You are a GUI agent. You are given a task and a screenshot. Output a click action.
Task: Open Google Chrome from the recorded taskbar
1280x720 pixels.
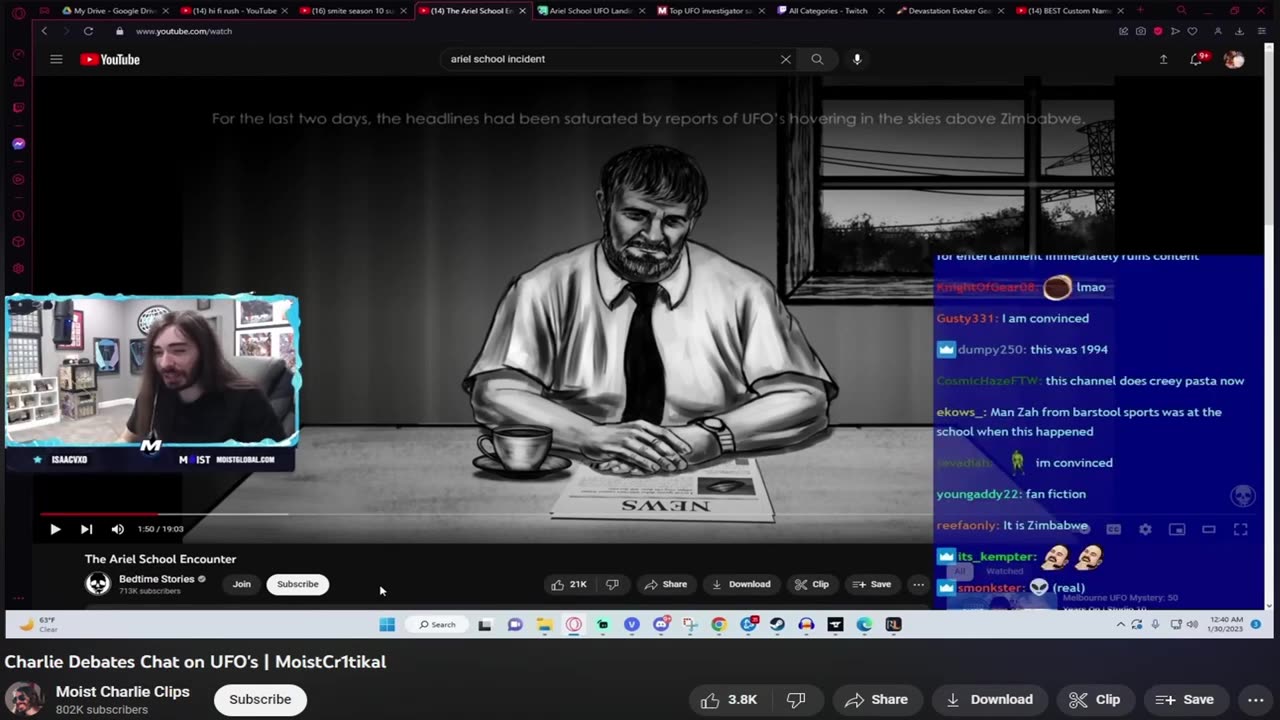pyautogui.click(x=719, y=625)
